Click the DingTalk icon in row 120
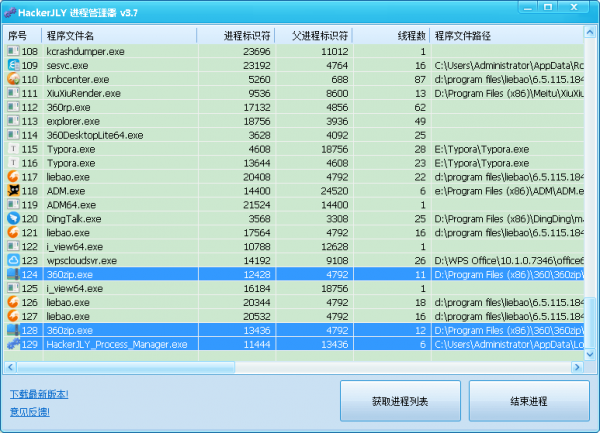 [x=13, y=219]
